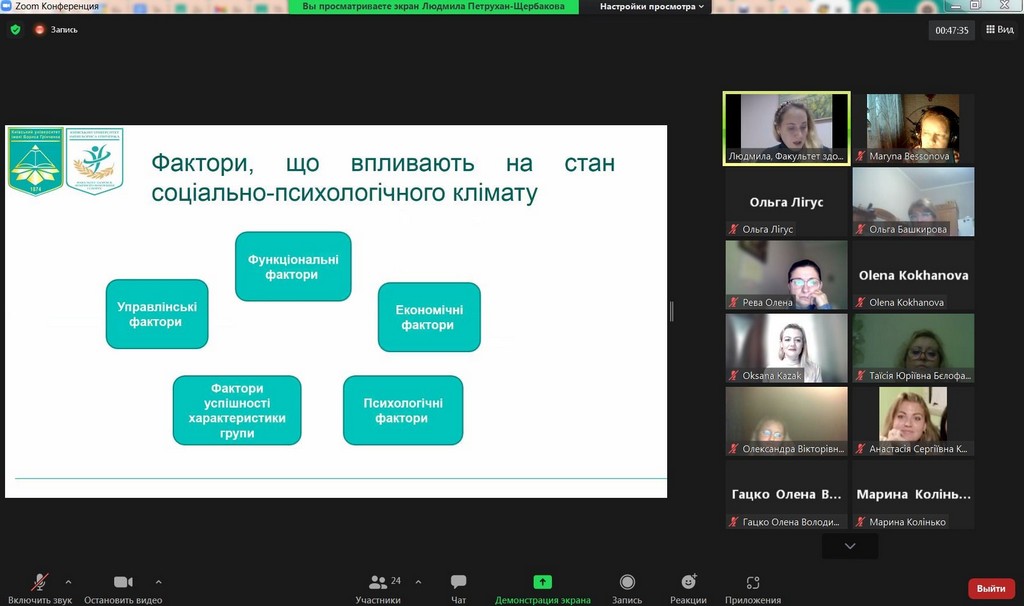
Task: Select Oksana Kazak's video tile
Action: [x=786, y=348]
